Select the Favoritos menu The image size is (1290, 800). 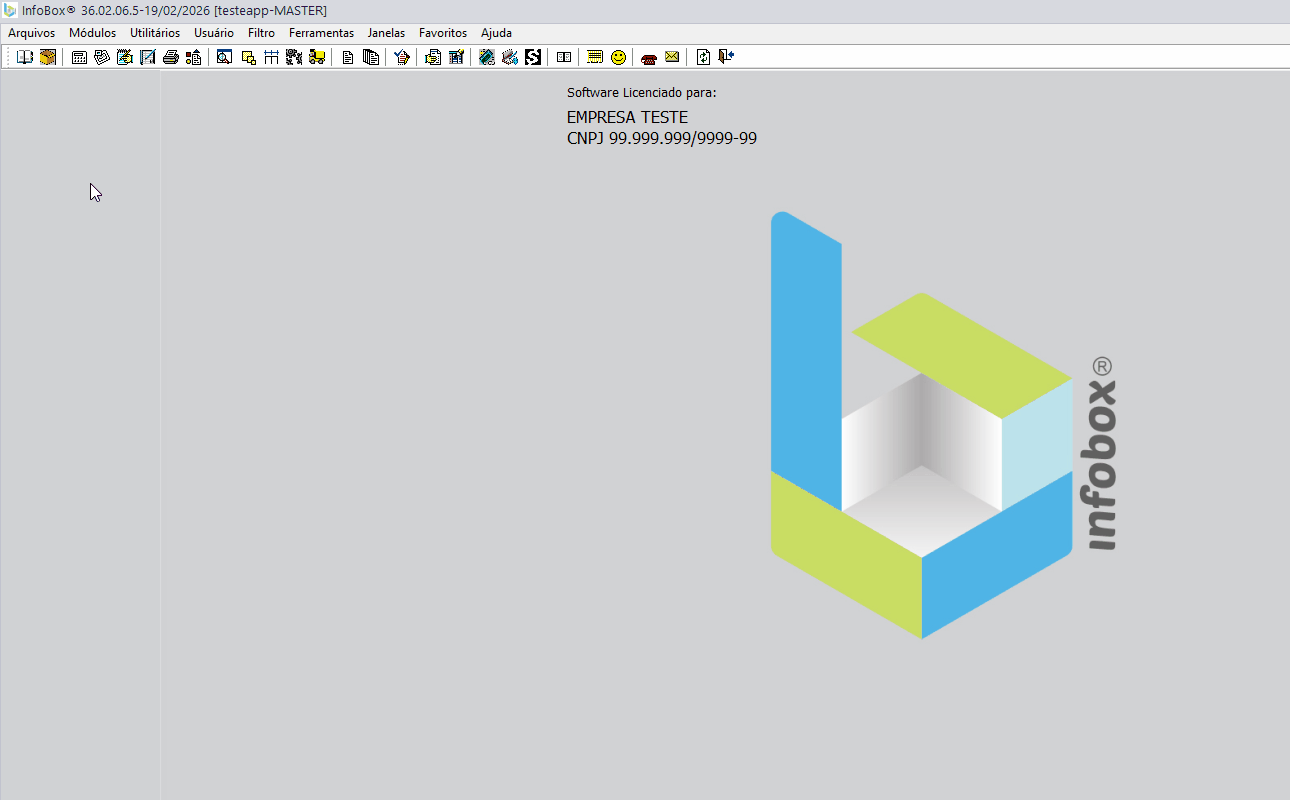pyautogui.click(x=442, y=33)
